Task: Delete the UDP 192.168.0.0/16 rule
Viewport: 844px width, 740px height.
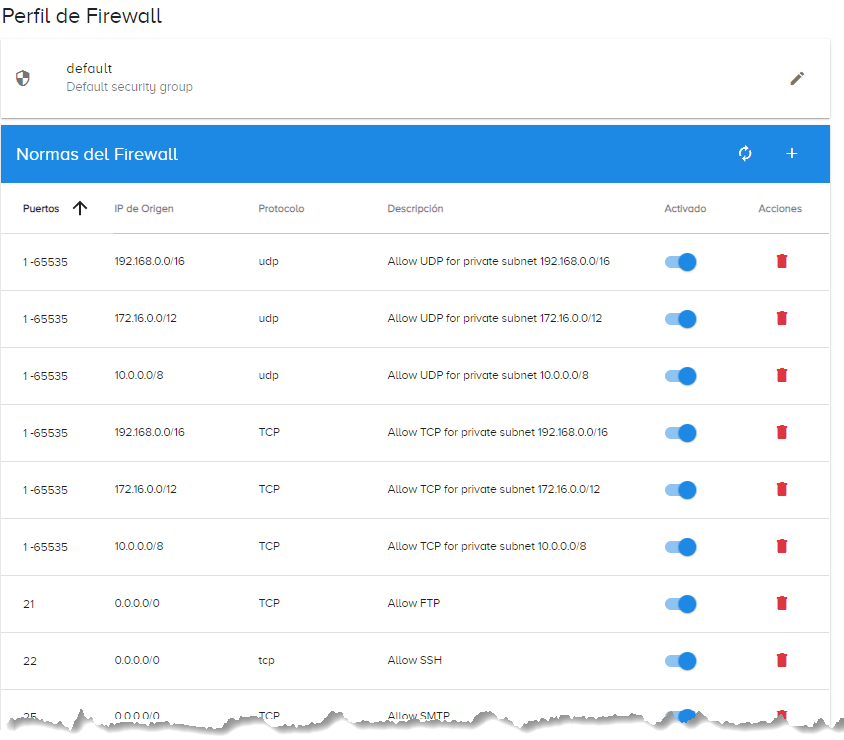Action: tap(782, 261)
